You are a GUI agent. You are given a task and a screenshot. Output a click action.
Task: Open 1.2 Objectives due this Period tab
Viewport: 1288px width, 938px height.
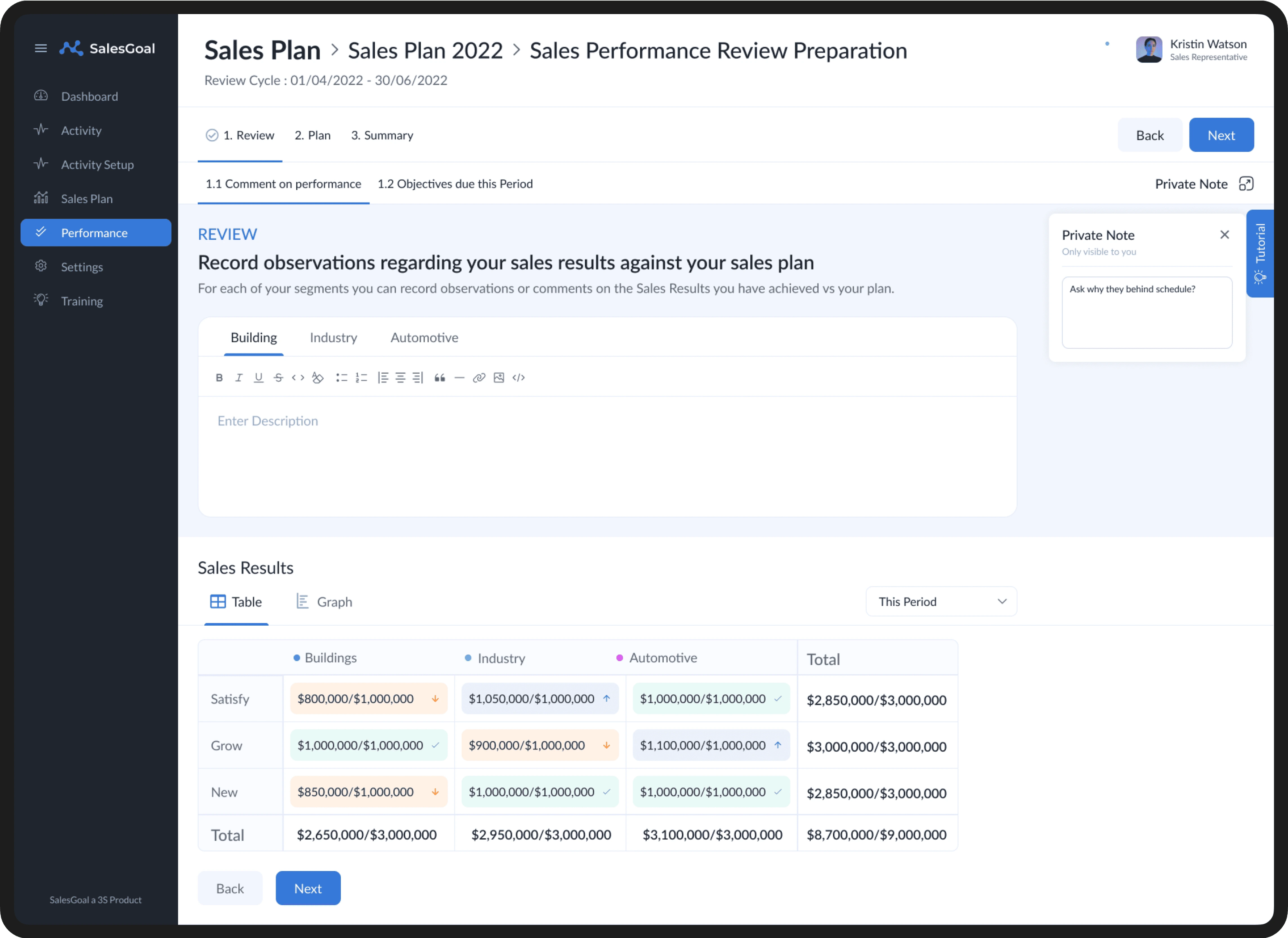click(x=455, y=183)
